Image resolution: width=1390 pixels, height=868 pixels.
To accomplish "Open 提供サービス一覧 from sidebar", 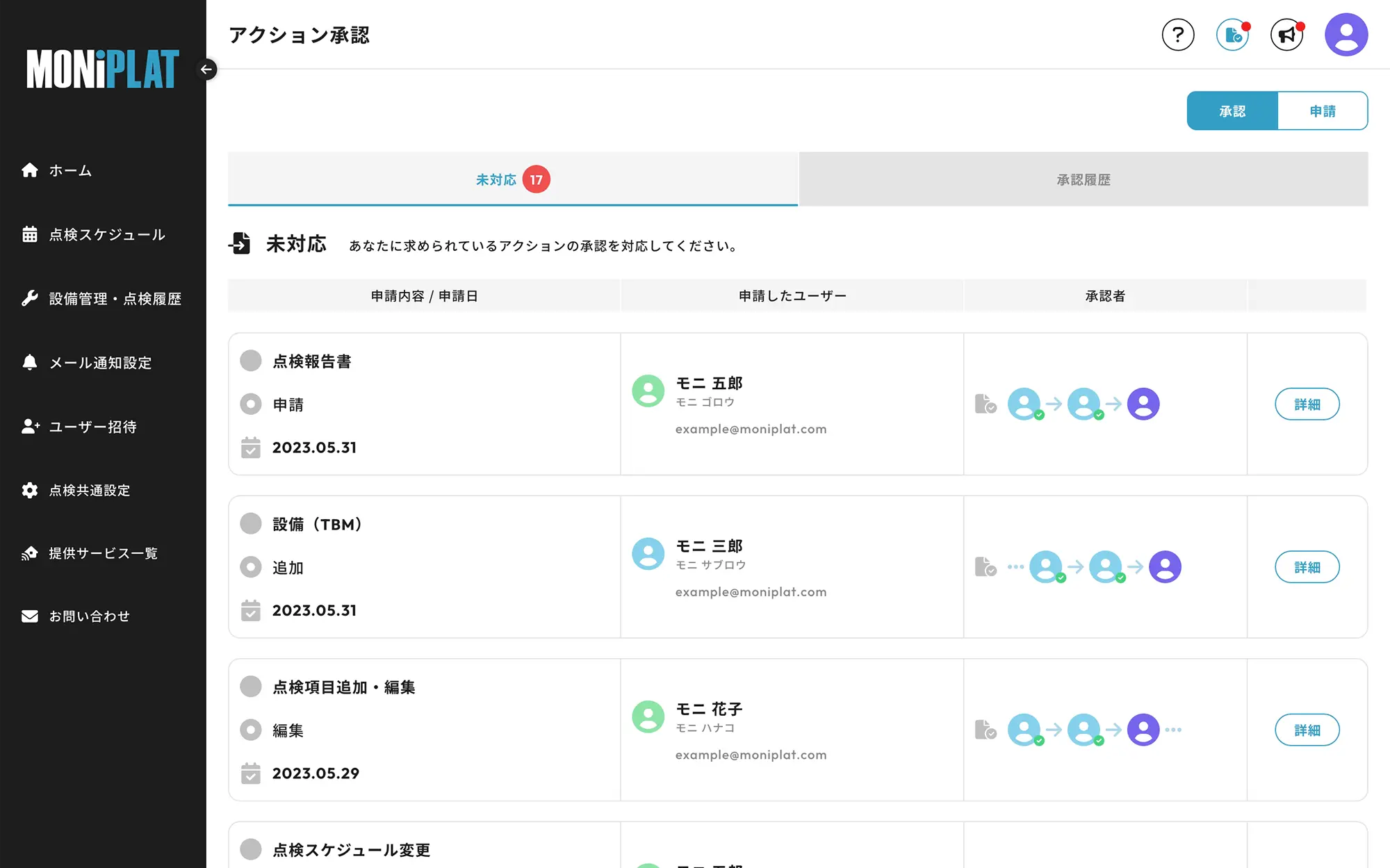I will [103, 553].
